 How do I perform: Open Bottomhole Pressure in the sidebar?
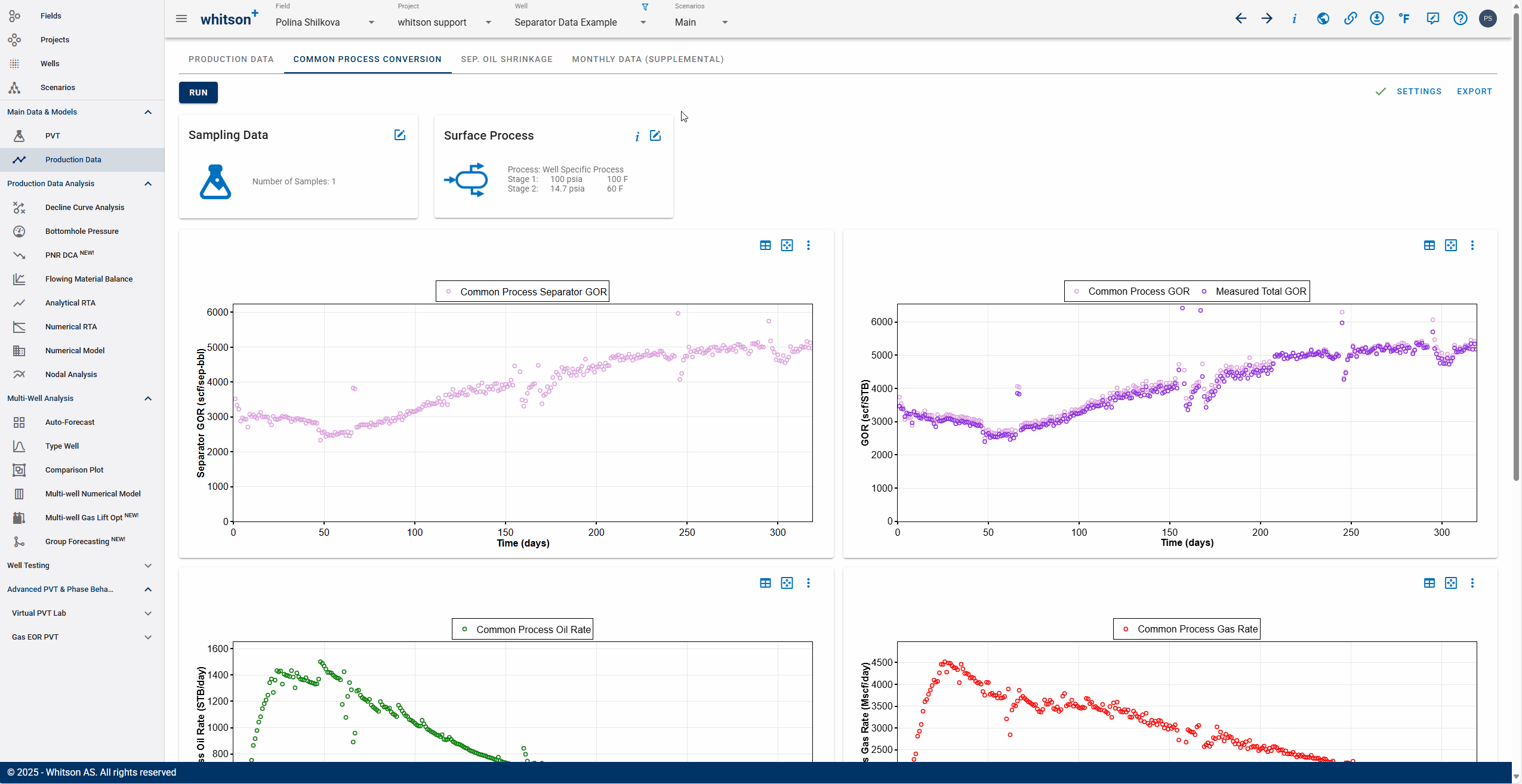tap(82, 231)
